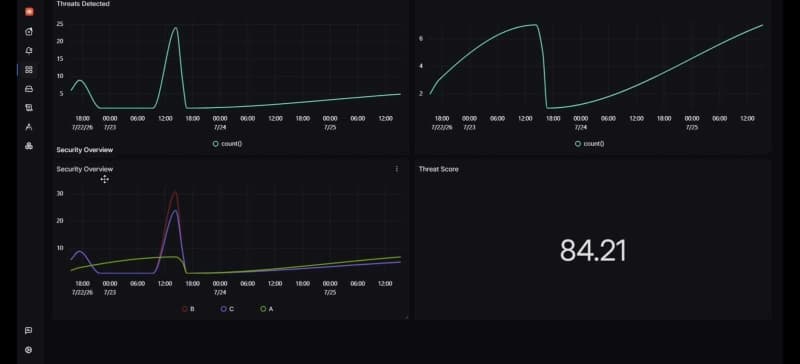Open the Security Overview panel three-dot menu
The image size is (800, 364).
pyautogui.click(x=397, y=169)
